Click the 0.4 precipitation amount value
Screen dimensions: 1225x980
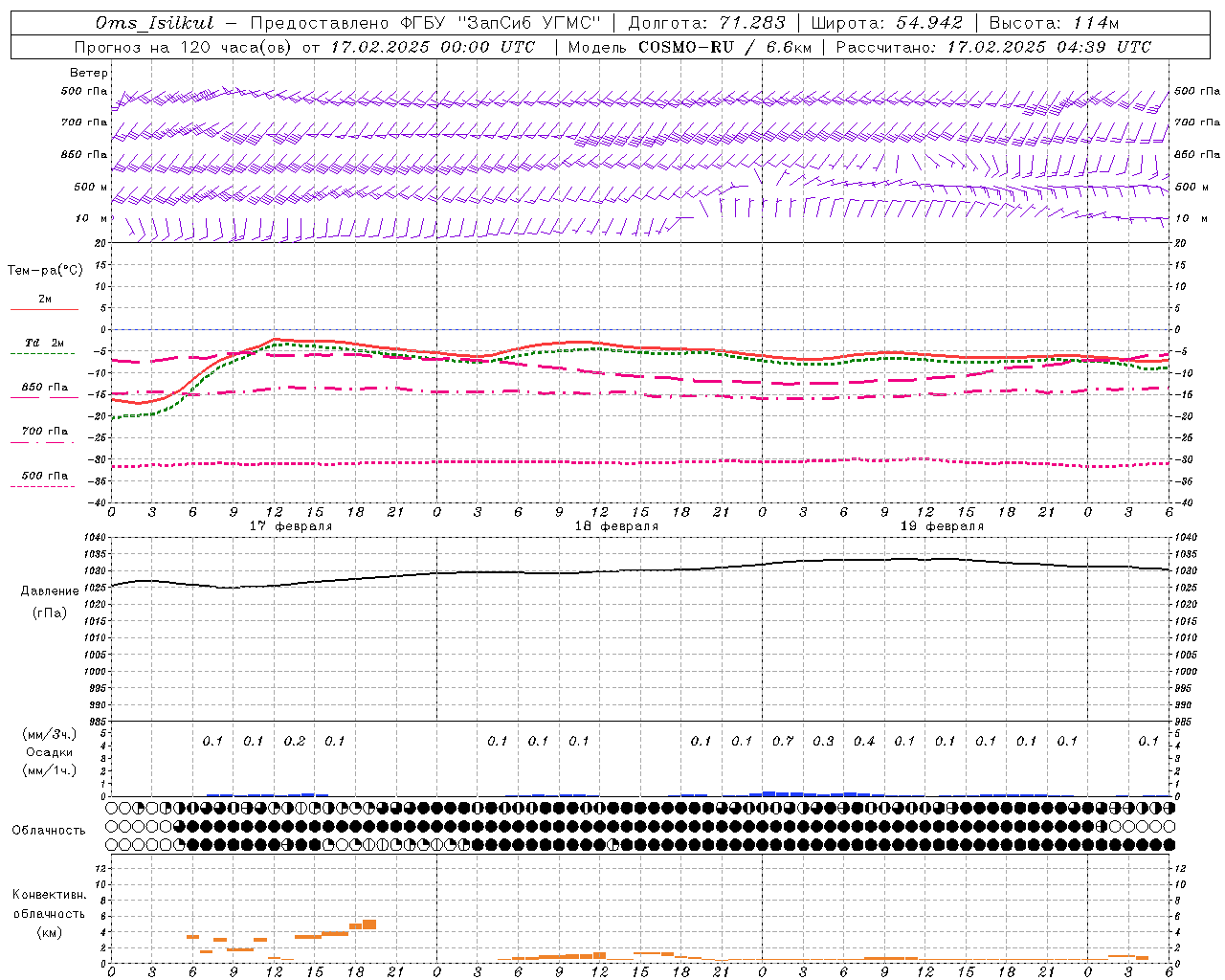(864, 741)
